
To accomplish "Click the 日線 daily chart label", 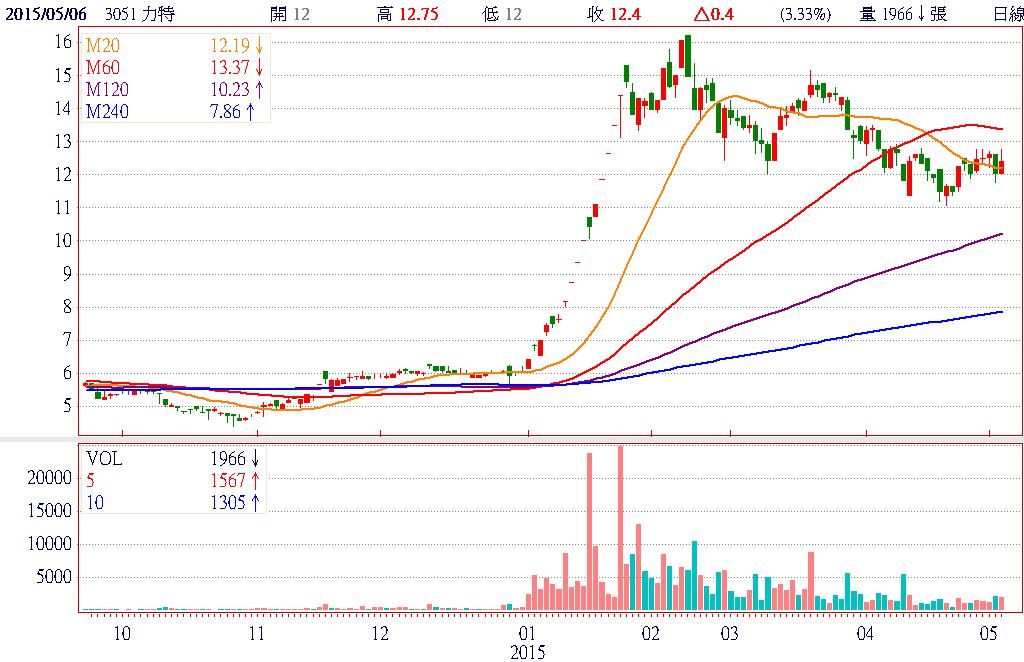I will tap(1007, 14).
